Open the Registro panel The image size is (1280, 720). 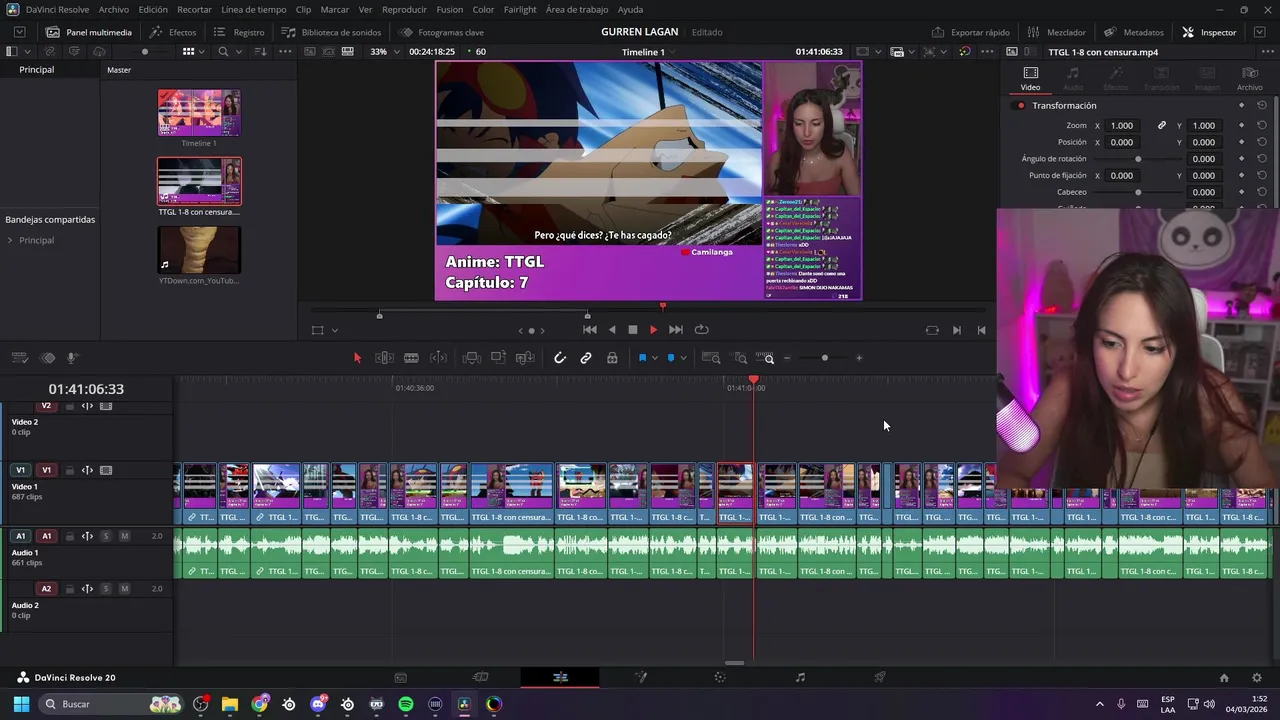(239, 32)
